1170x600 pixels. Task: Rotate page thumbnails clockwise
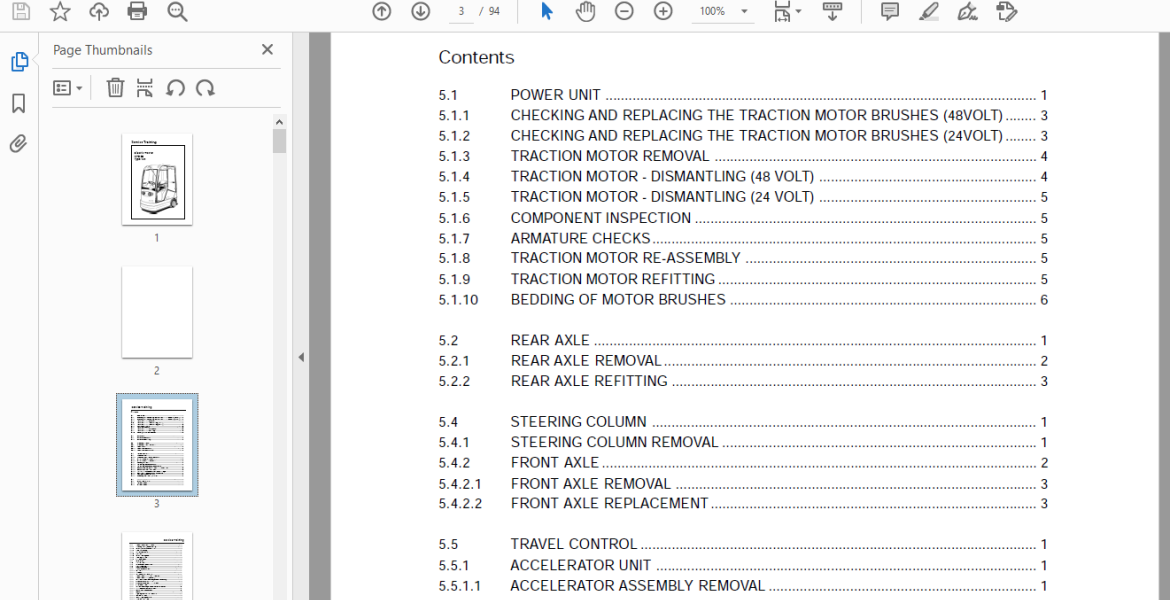[x=205, y=88]
